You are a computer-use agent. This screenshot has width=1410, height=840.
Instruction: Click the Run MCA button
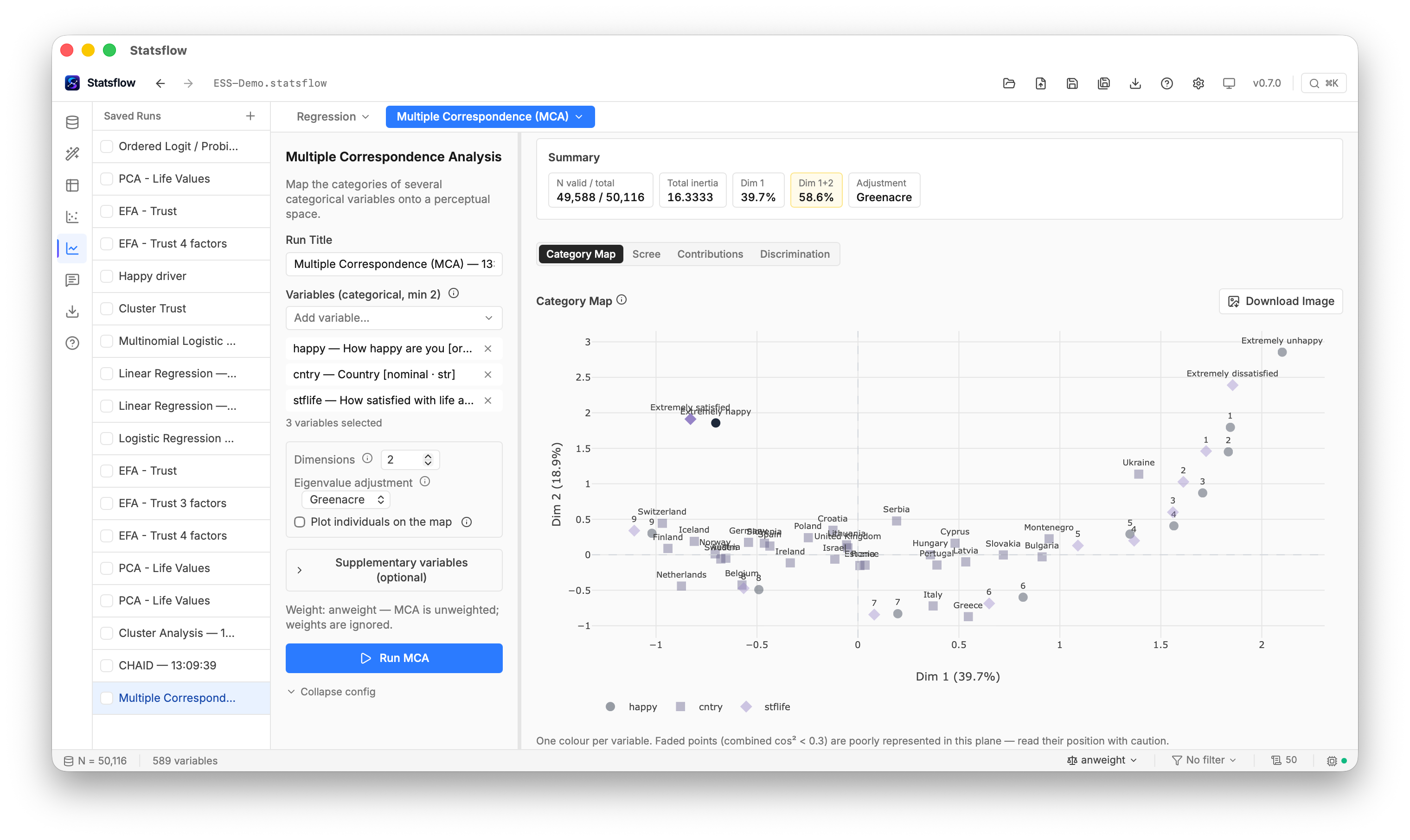[394, 658]
